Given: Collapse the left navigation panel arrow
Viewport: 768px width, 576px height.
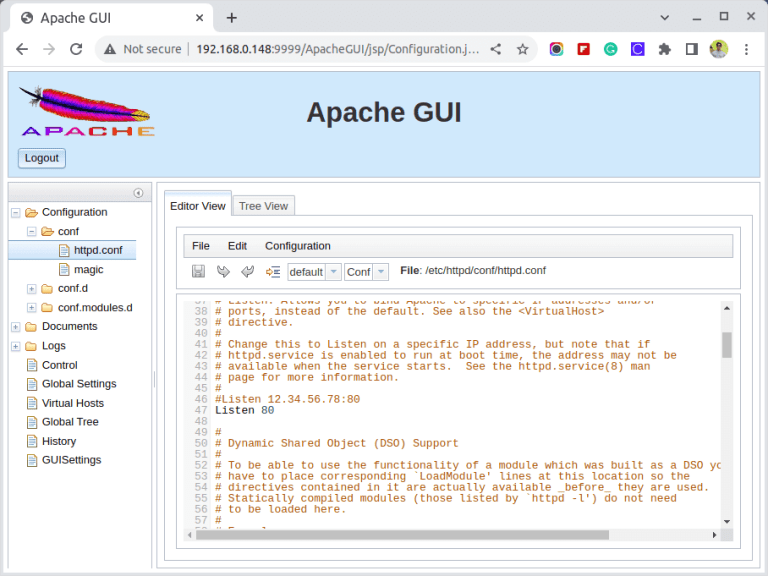Looking at the screenshot, I should 139,193.
